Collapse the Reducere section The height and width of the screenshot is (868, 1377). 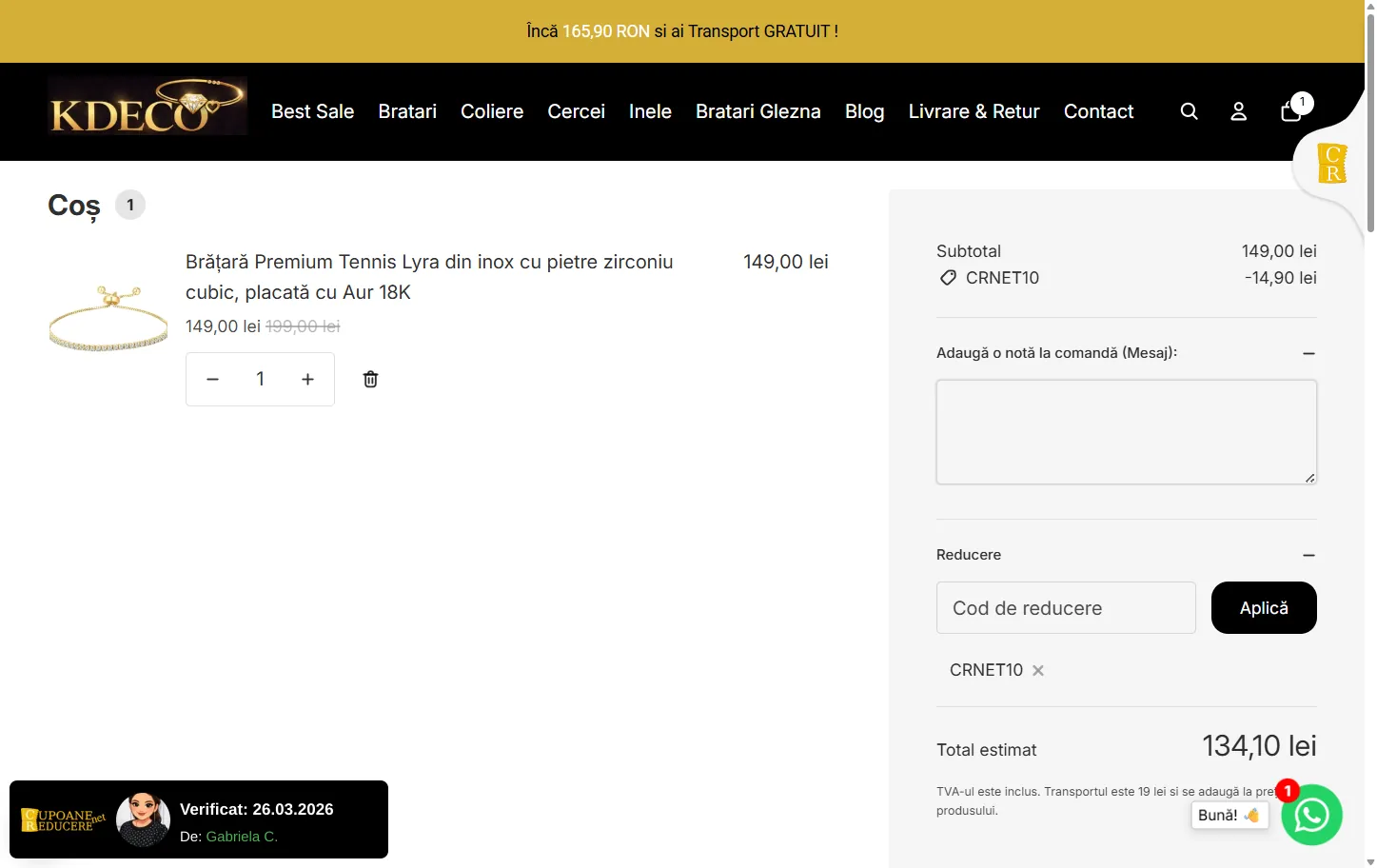point(1308,555)
